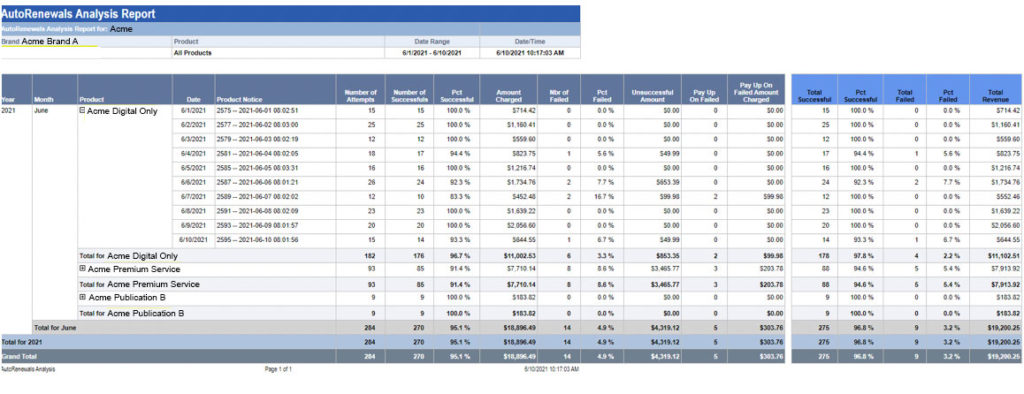Collapse the Acme Digital Only product group
Viewport: 1024px width, 394px height.
click(x=82, y=111)
